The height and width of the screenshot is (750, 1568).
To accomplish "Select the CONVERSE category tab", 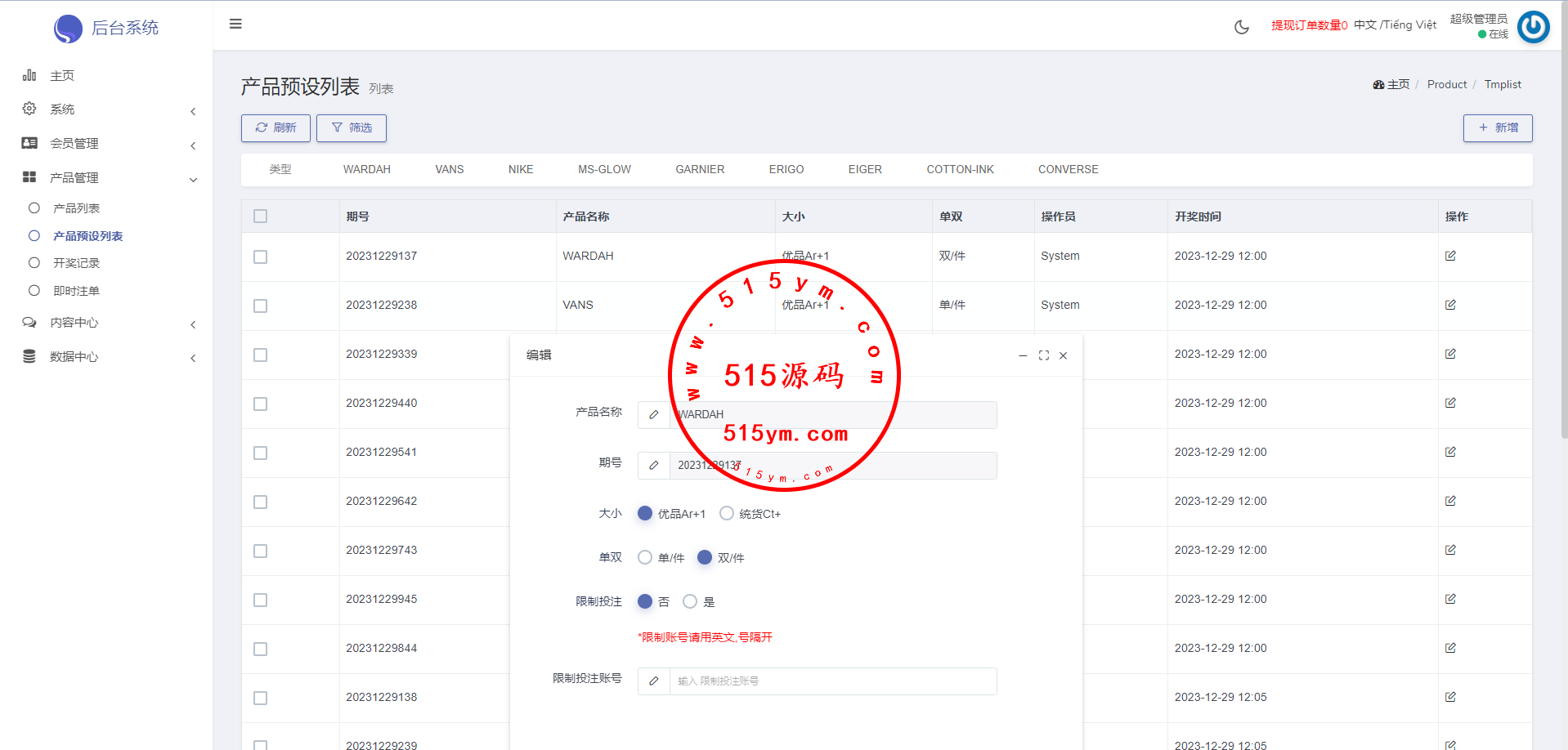I will coord(1068,169).
